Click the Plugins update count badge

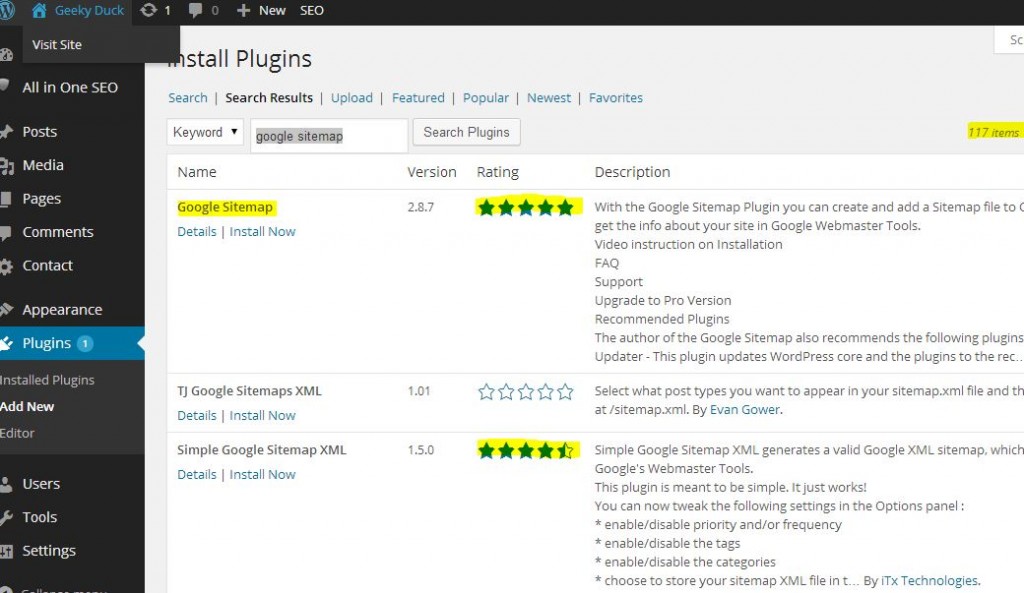(85, 344)
